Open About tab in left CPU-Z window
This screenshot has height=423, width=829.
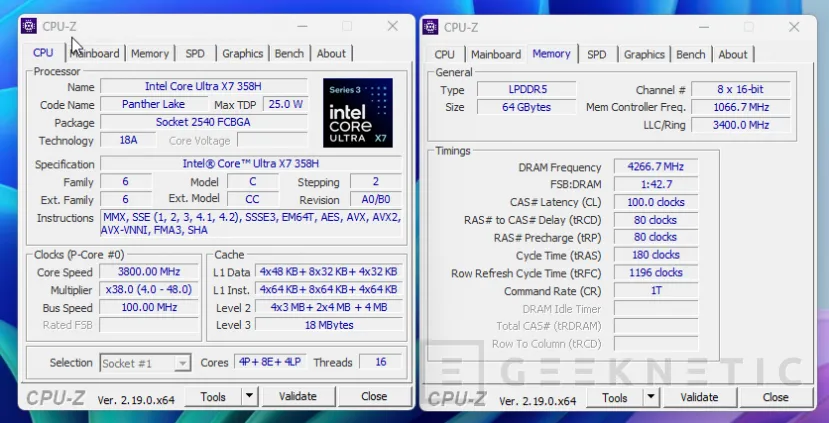(331, 53)
